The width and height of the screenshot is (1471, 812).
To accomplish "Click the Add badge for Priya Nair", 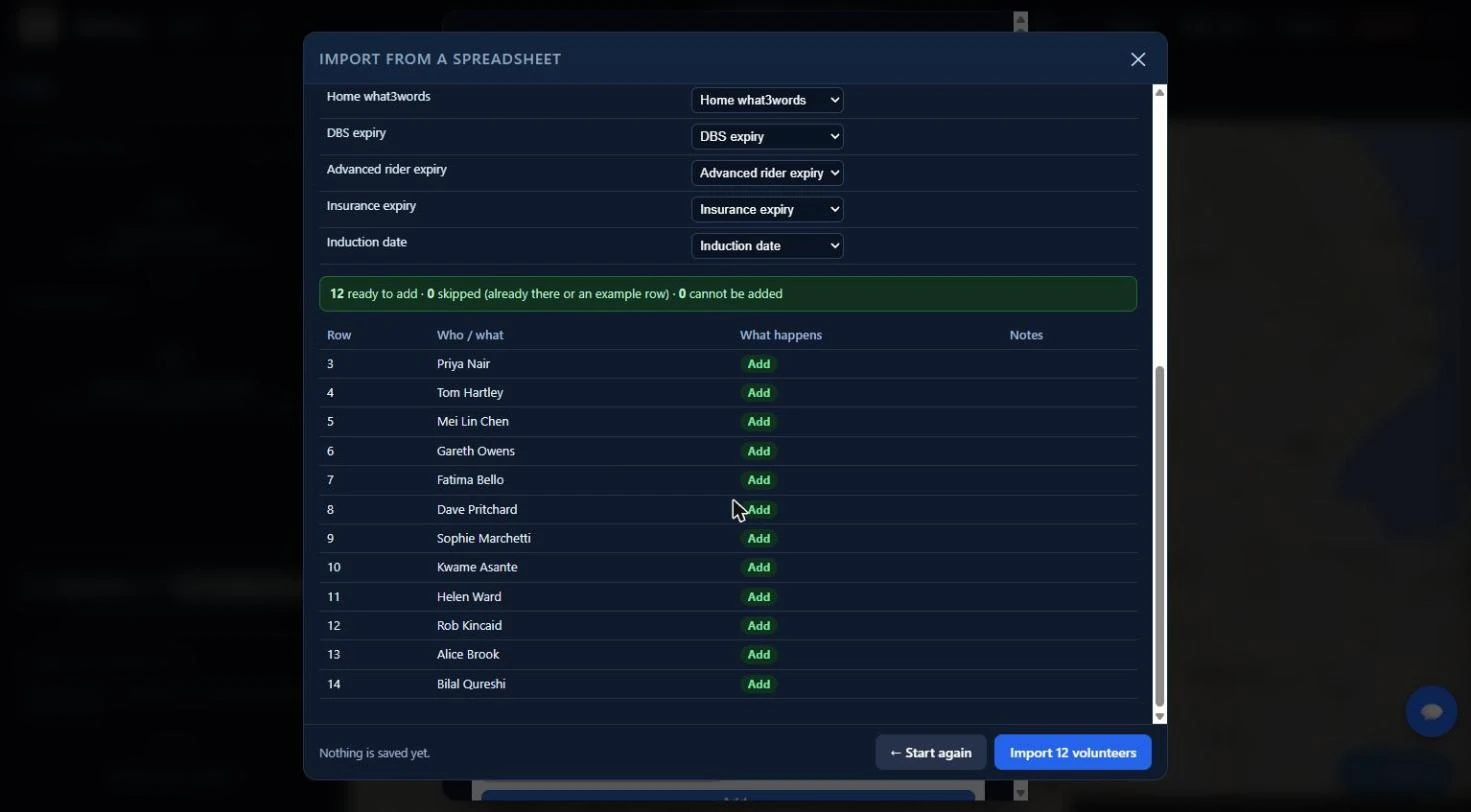I will point(759,364).
